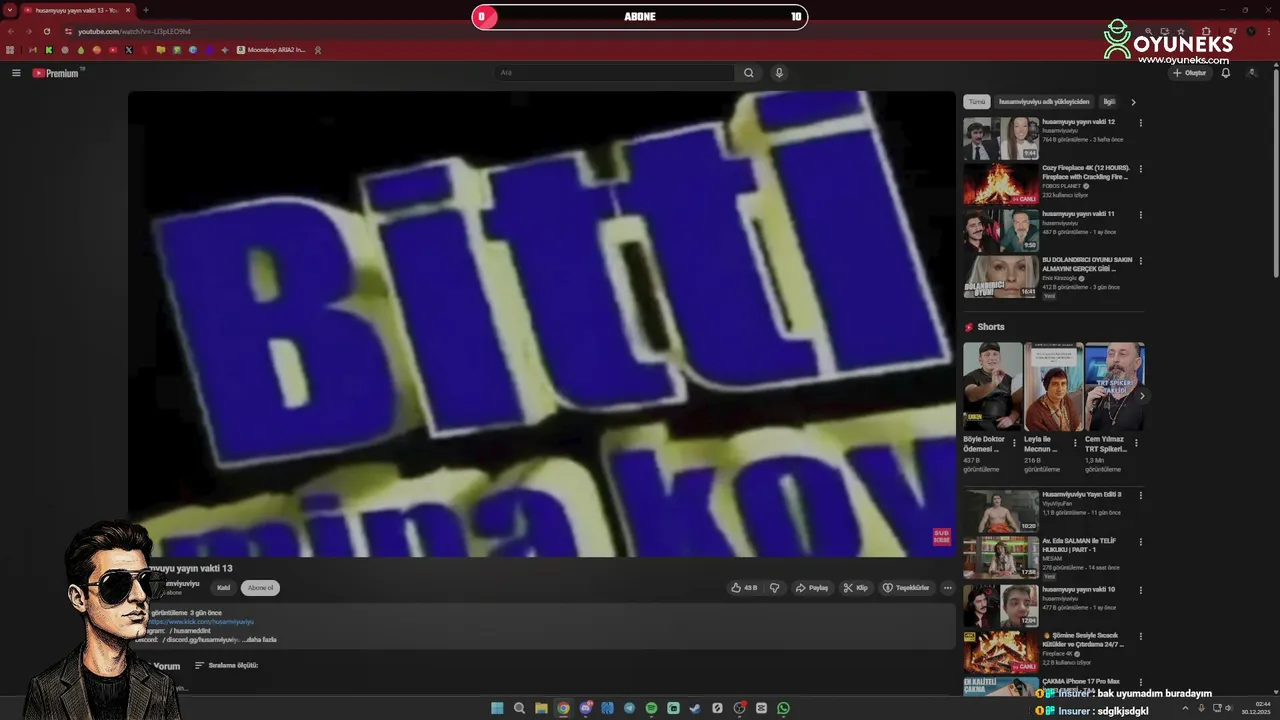Click the search magnifier button
This screenshot has width=1280, height=720.
pyautogui.click(x=748, y=73)
